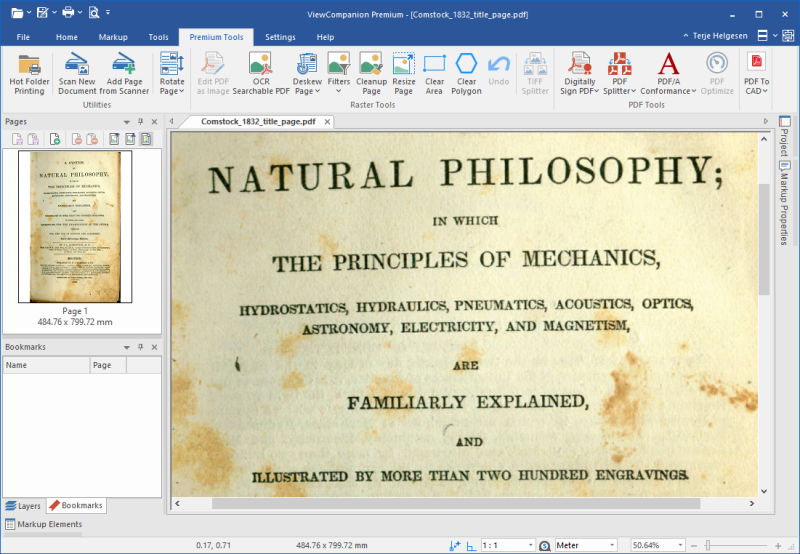The height and width of the screenshot is (554, 800).
Task: Click the first save page icon in Pages panel
Action: coord(17,139)
